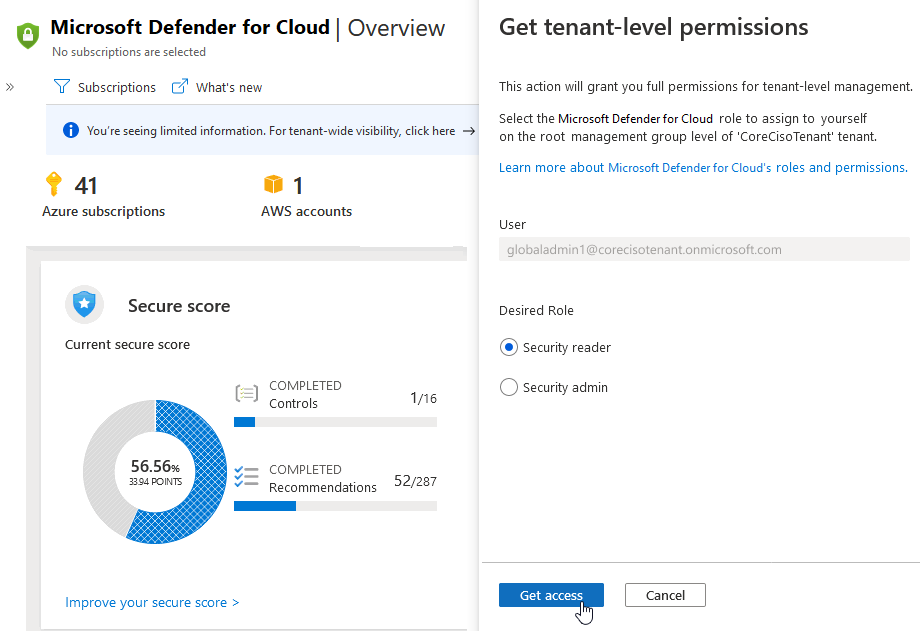Click the User email input field
Image resolution: width=920 pixels, height=631 pixels.
click(x=704, y=249)
